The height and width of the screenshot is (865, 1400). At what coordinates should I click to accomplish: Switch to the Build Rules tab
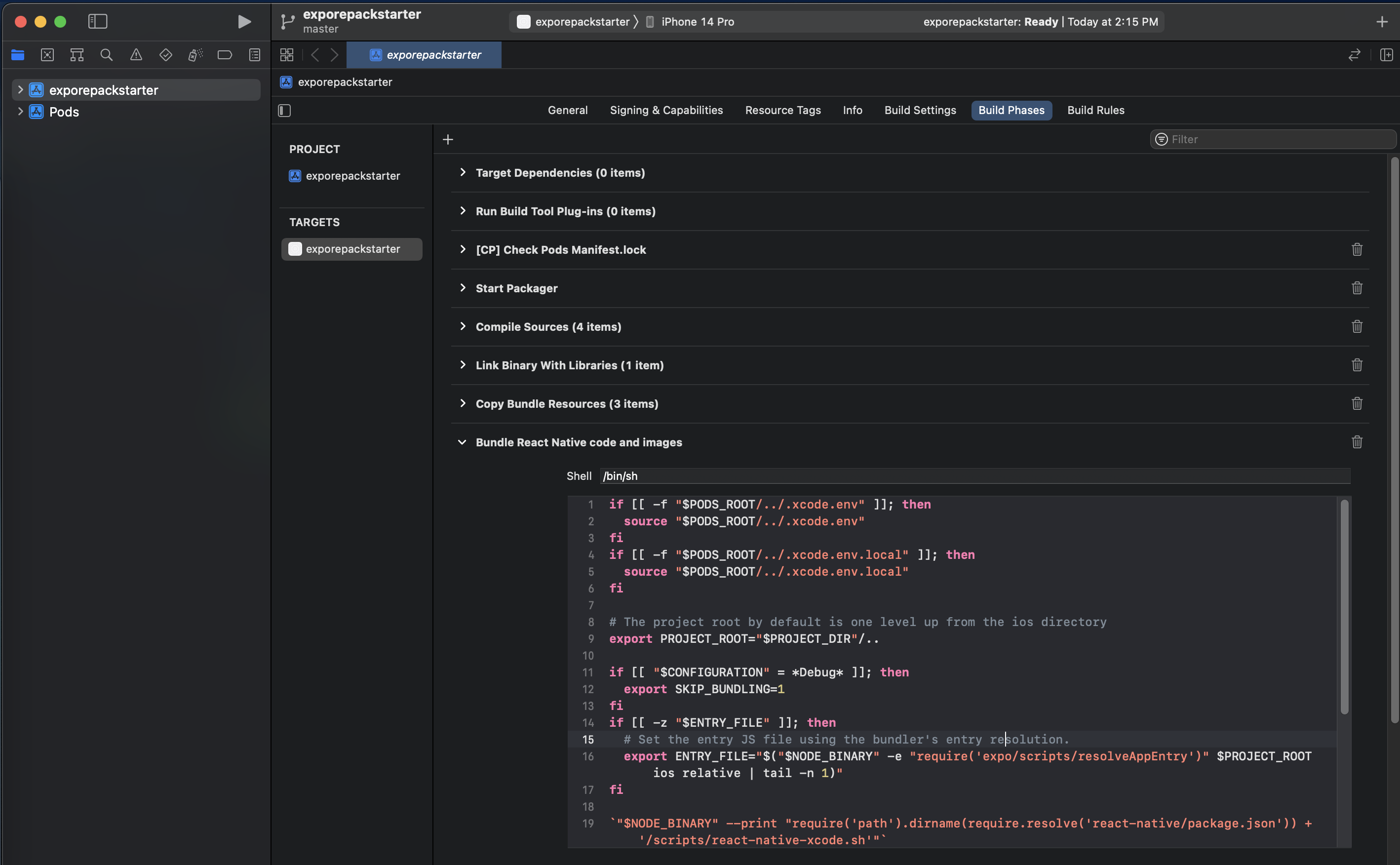click(1095, 110)
